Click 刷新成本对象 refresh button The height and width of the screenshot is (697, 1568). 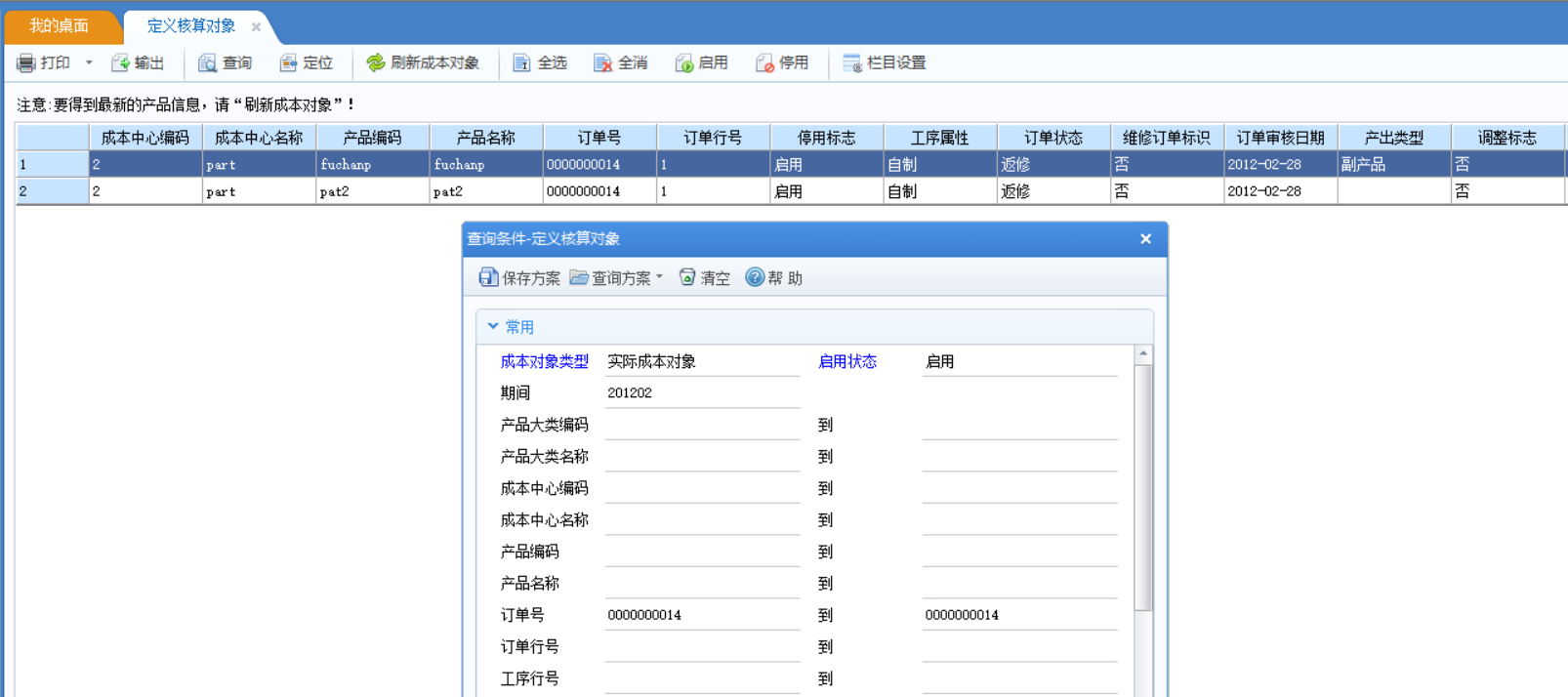423,63
